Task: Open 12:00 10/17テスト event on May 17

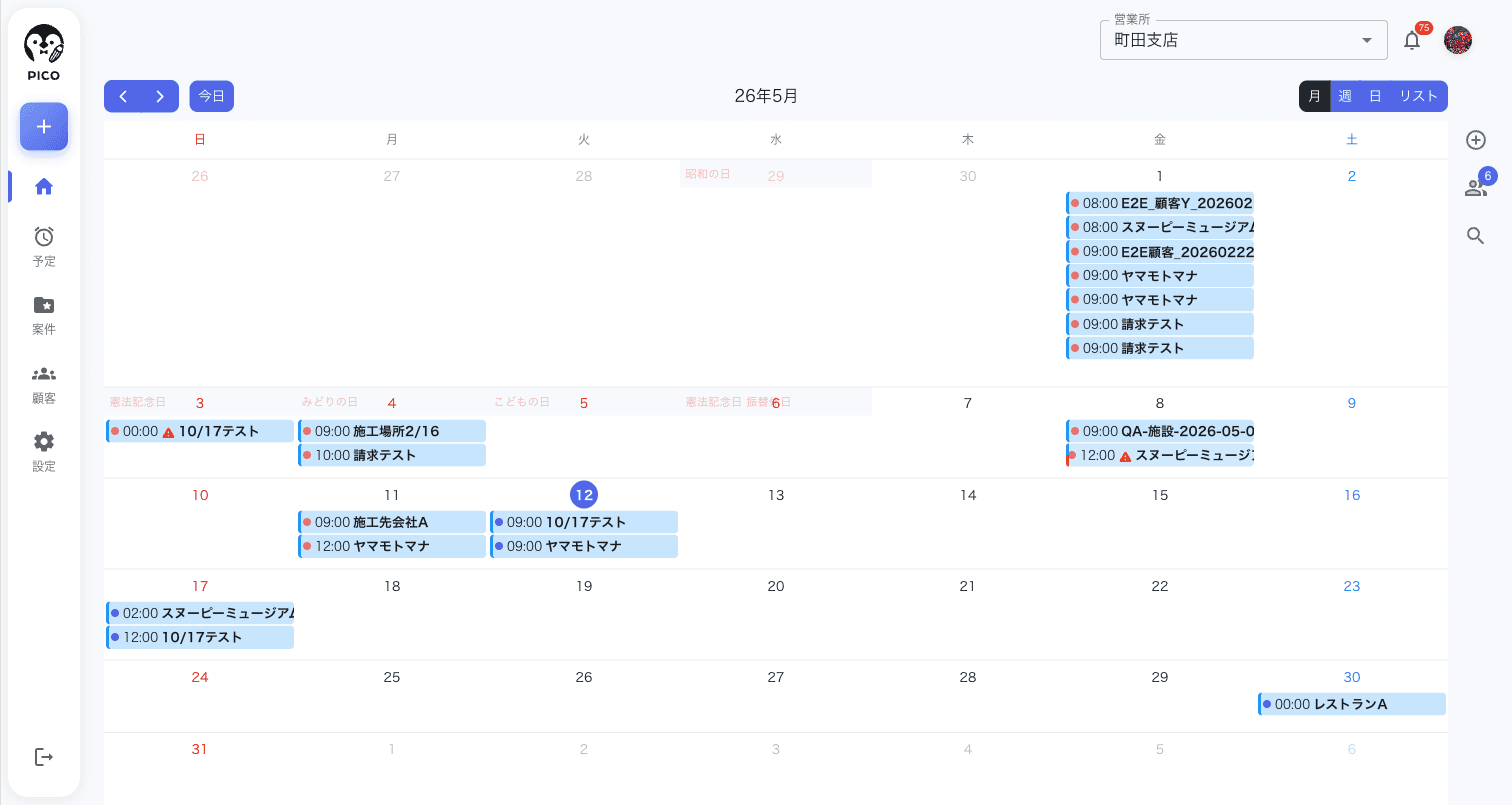Action: pyautogui.click(x=200, y=637)
